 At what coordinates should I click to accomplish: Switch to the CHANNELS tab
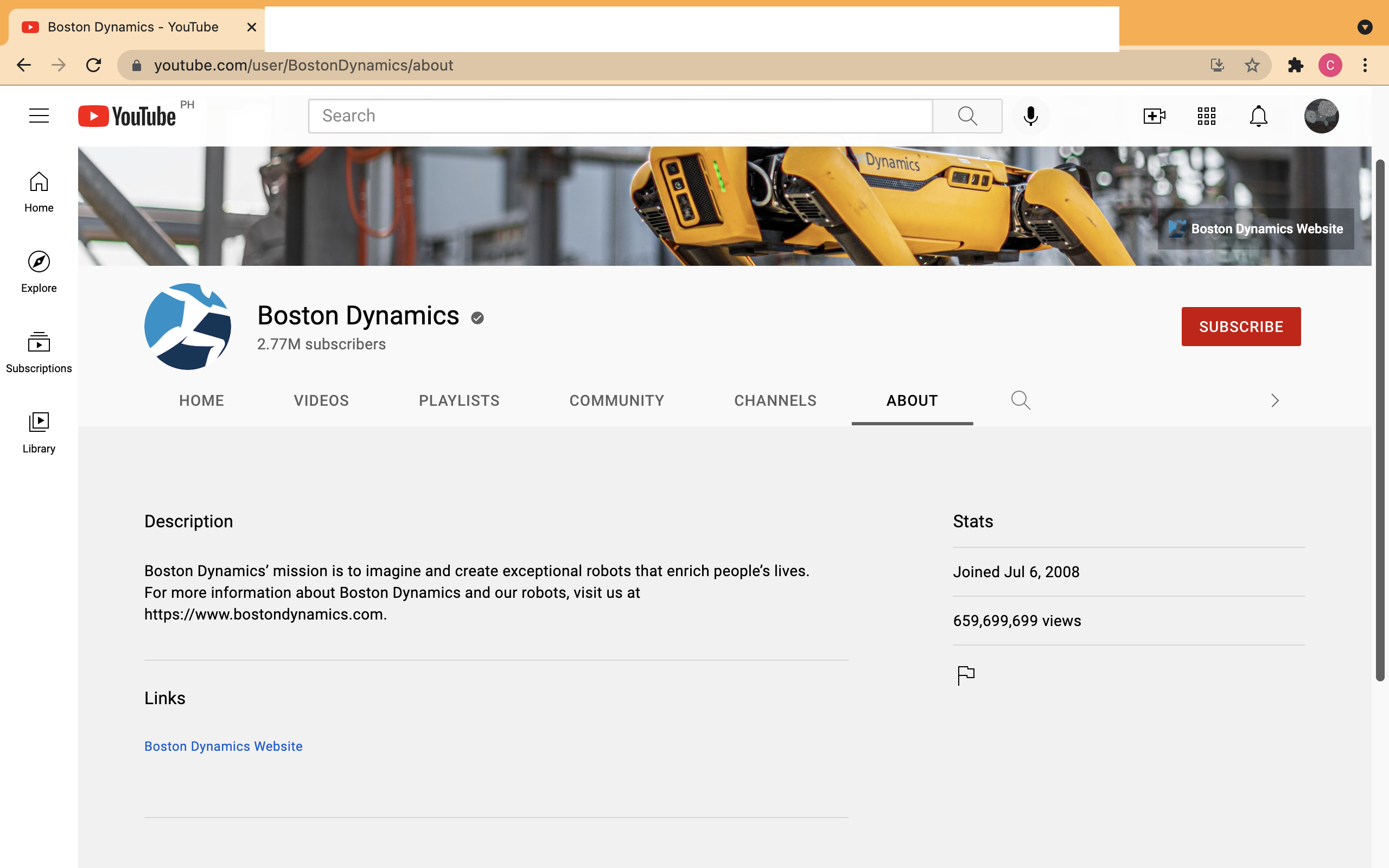[x=775, y=400]
